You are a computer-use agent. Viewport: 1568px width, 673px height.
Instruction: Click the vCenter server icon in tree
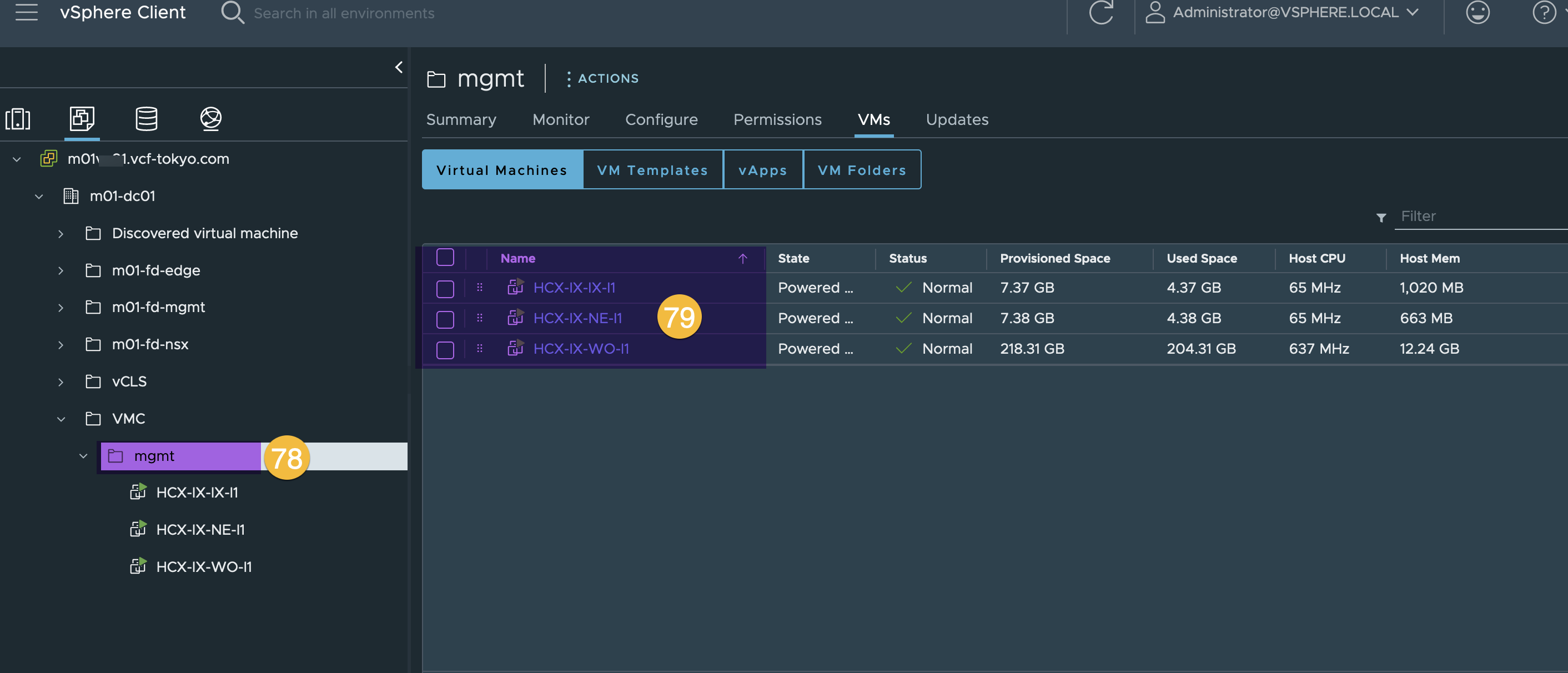pyautogui.click(x=49, y=159)
